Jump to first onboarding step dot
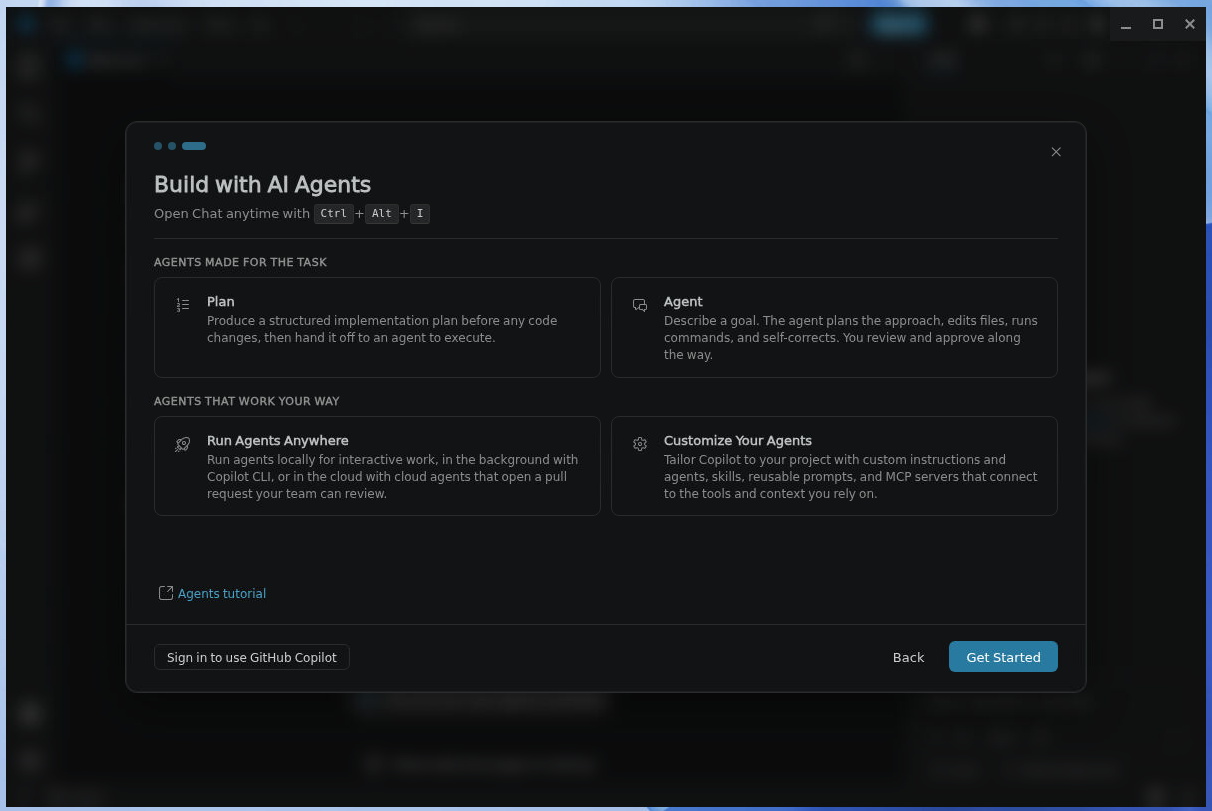This screenshot has height=811, width=1212. coord(158,146)
